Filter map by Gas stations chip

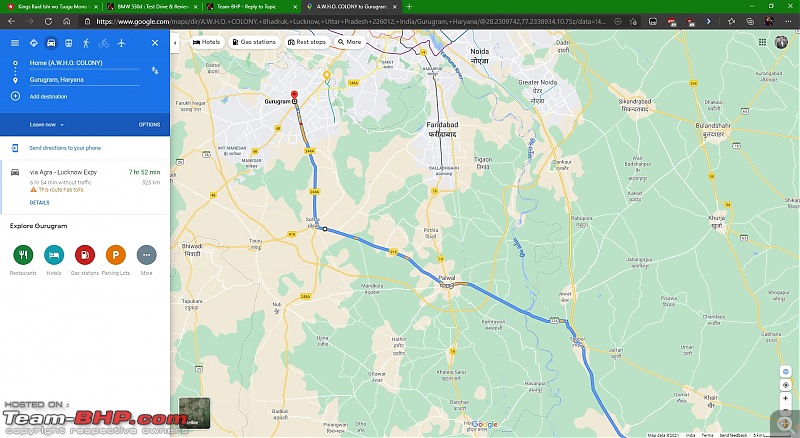[254, 42]
